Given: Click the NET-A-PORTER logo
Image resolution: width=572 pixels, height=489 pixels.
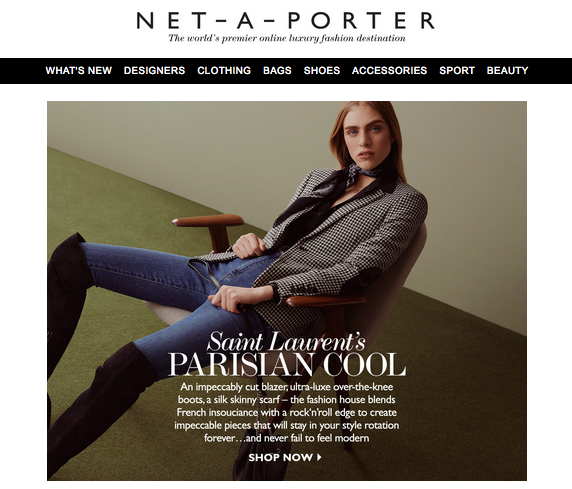Looking at the screenshot, I should point(286,20).
